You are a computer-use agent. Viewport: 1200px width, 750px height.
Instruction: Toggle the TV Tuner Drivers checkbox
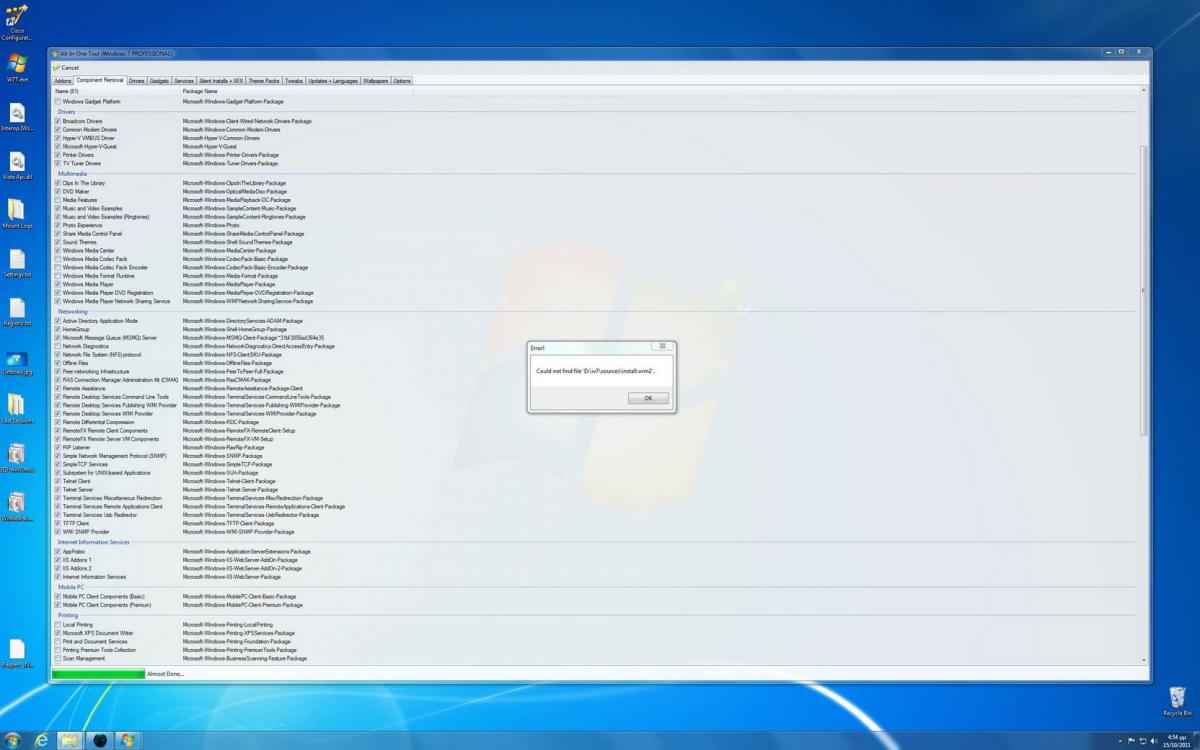(58, 163)
